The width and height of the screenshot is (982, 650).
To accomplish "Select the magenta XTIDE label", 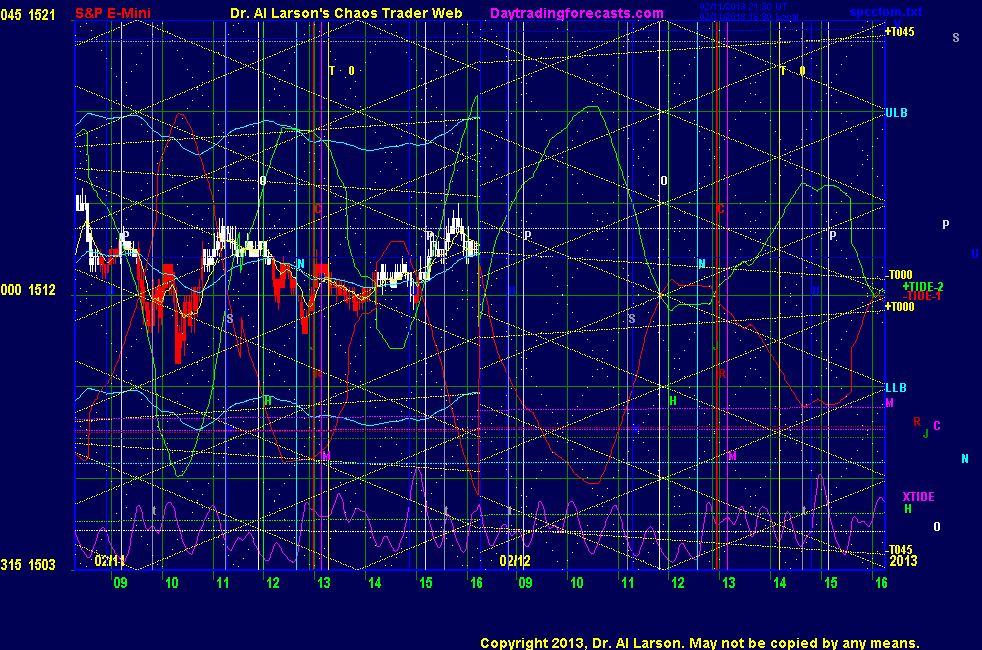I will pyautogui.click(x=918, y=497).
